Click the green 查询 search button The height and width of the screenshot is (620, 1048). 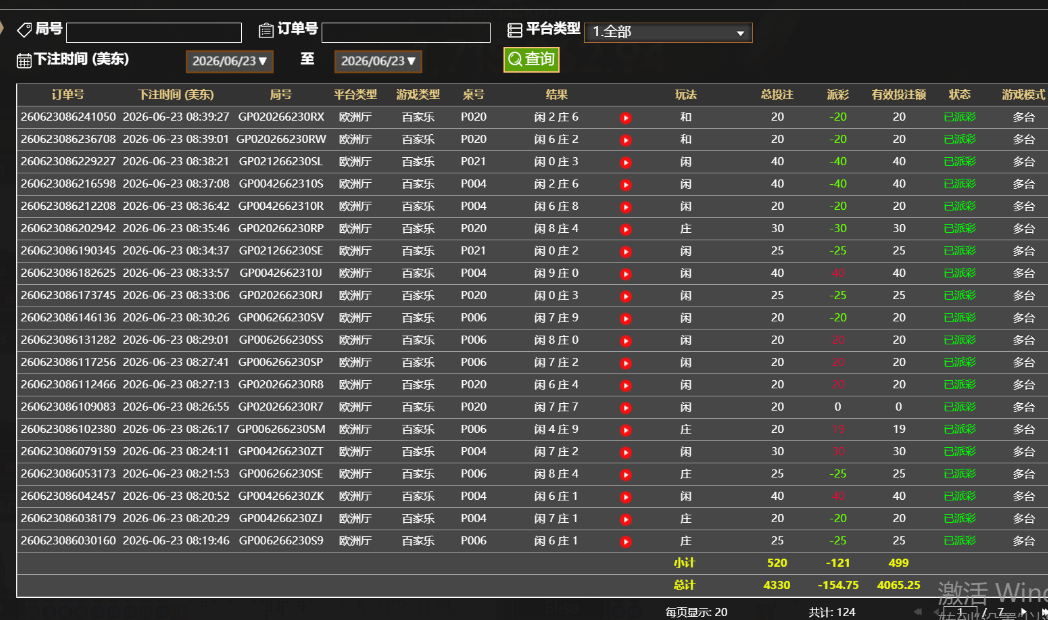pyautogui.click(x=531, y=59)
